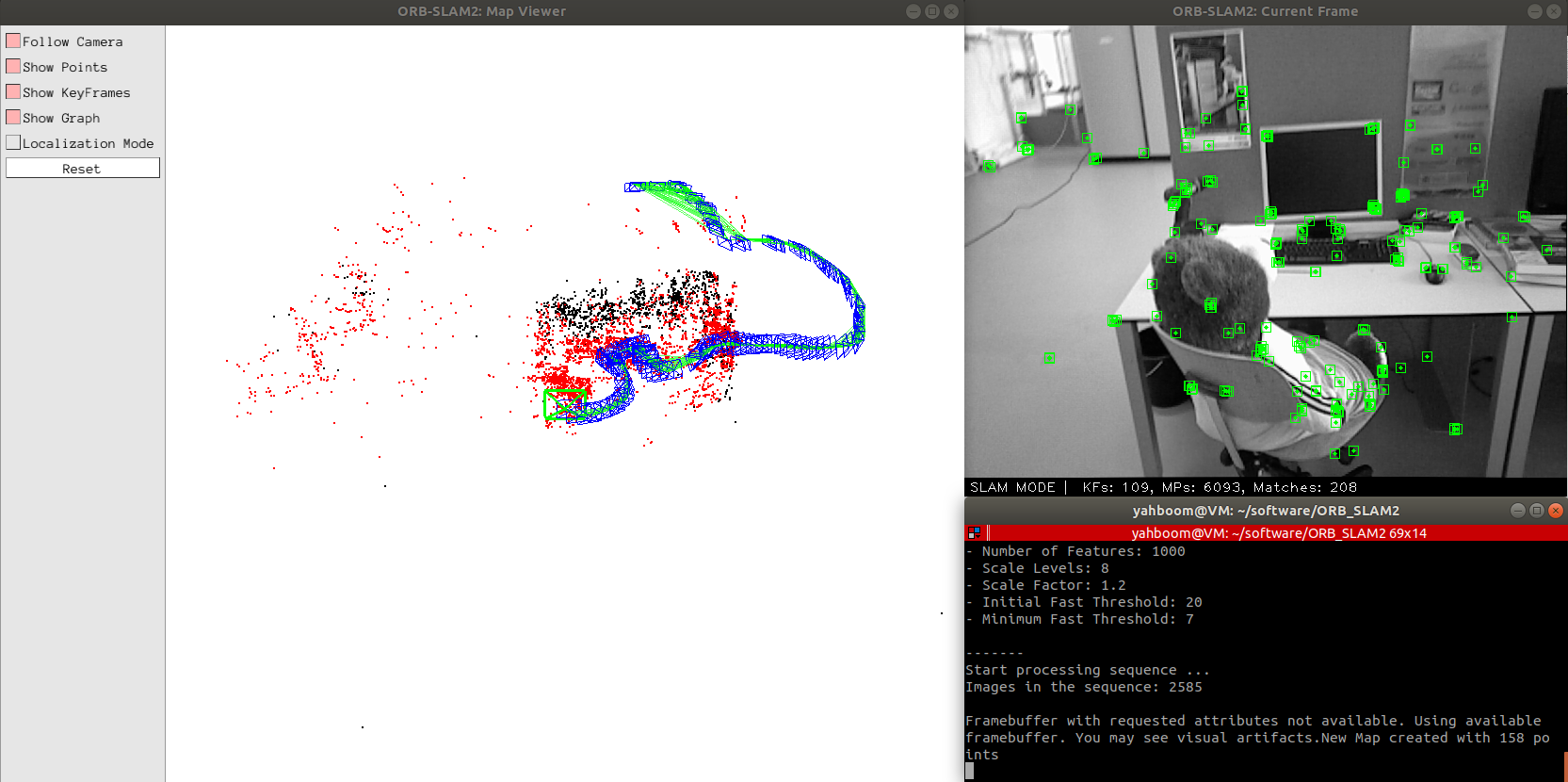Maximize the yahboom terminal window
Screen dimensions: 1568x782
[1536, 511]
